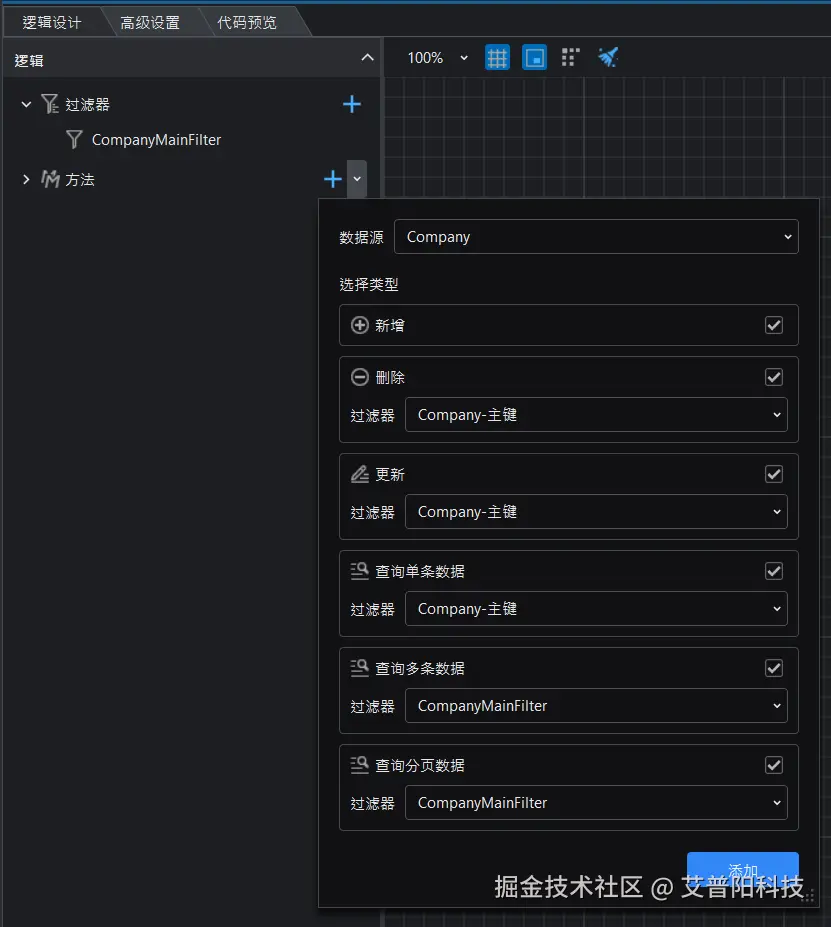Disable the 查询分页数据 checkbox

coord(773,764)
